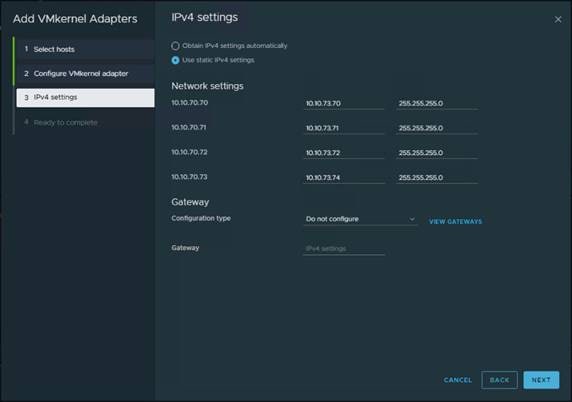Edit subnet mask for host 10.10.70.70
Screen dimensions: 572x402
tap(437, 104)
